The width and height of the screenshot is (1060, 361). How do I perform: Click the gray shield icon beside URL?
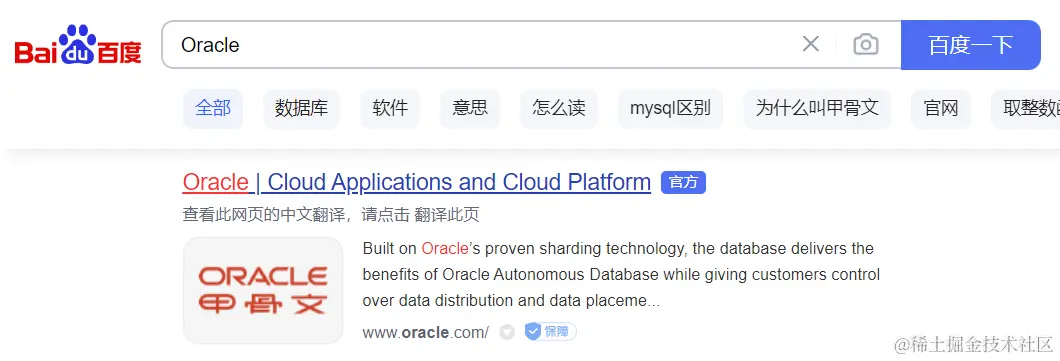tap(507, 332)
